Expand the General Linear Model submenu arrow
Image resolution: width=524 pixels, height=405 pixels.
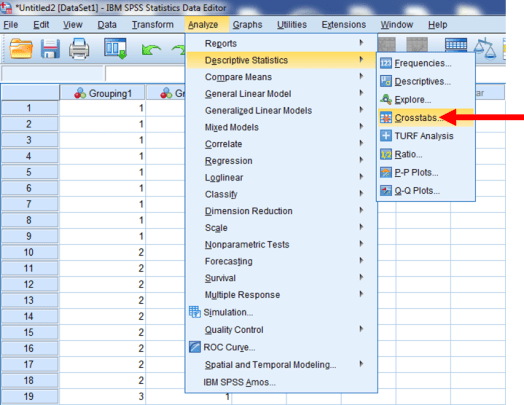(361, 93)
